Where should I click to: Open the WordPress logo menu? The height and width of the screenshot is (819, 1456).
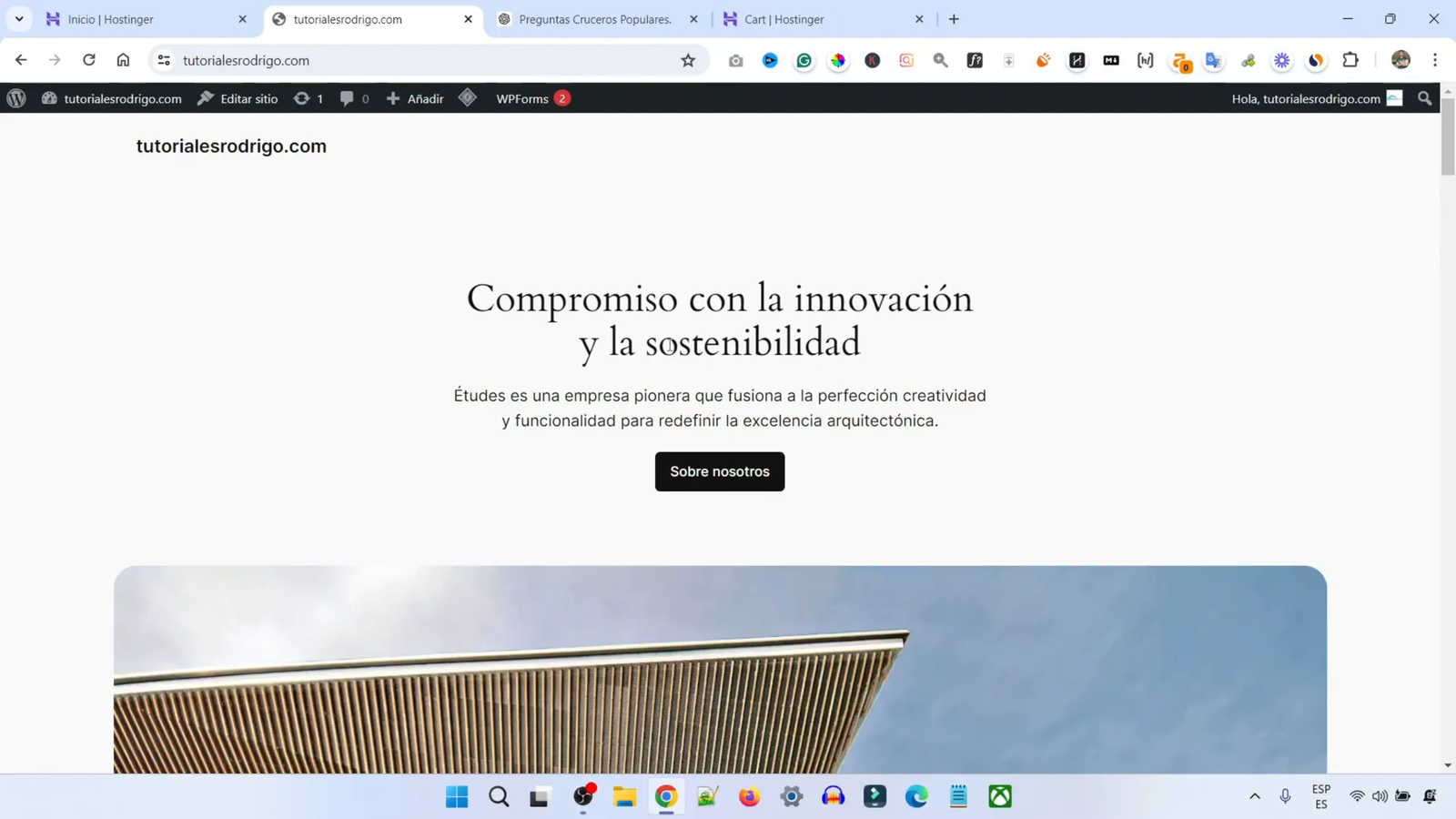[x=15, y=98]
